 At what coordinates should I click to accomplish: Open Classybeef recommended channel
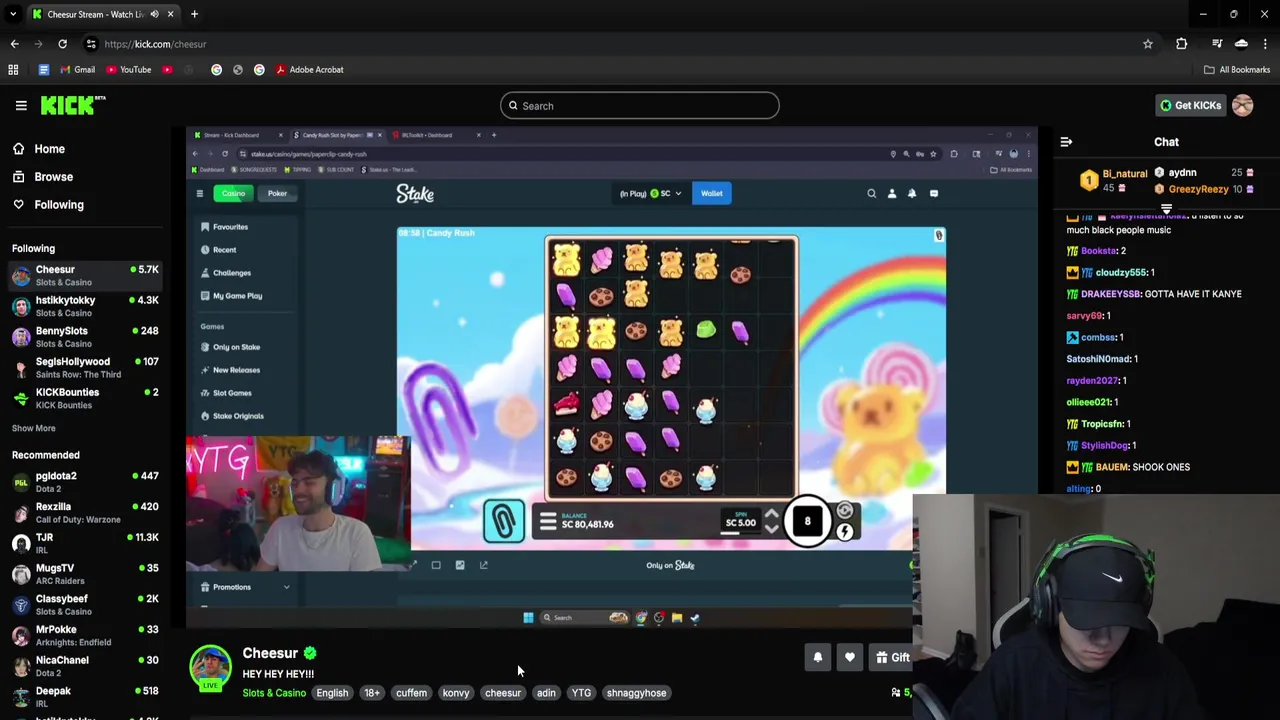(85, 605)
